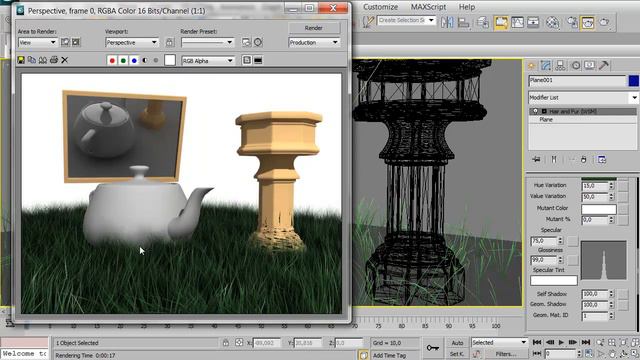This screenshot has width=640, height=360.
Task: Click the Auto Region Selected icon
Action: pyautogui.click(x=76, y=42)
